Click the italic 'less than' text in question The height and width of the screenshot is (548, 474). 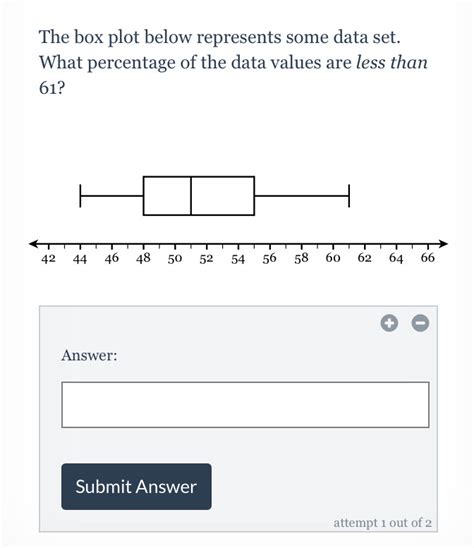pos(392,63)
